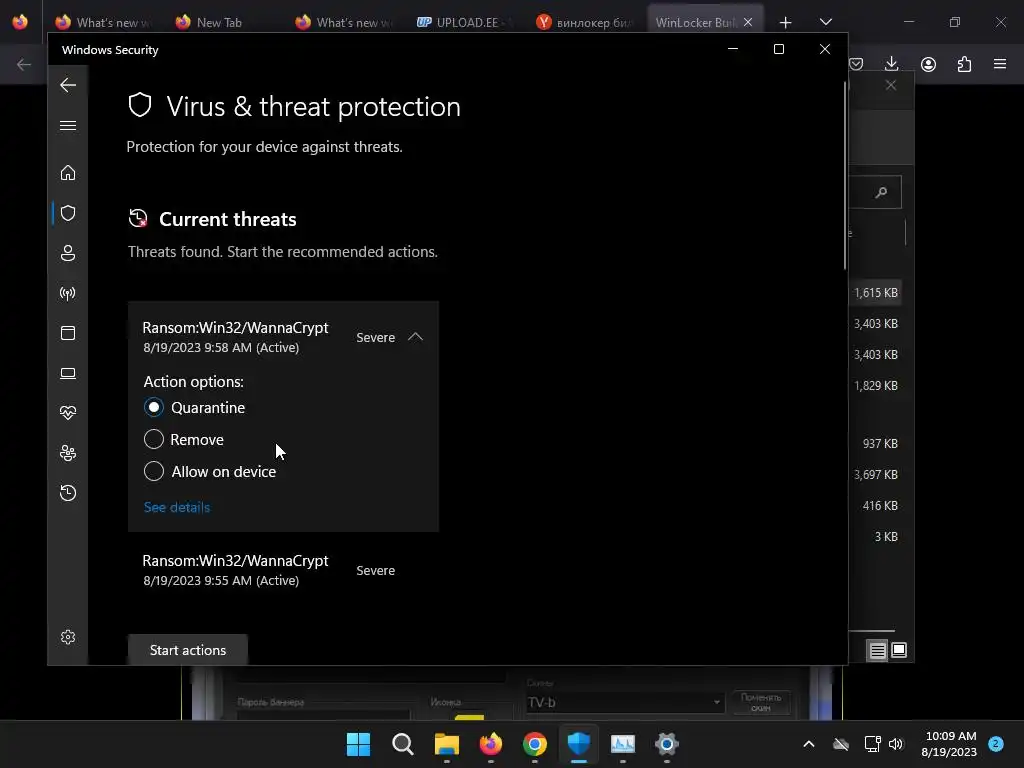Open Firefox application menu

[1000, 64]
